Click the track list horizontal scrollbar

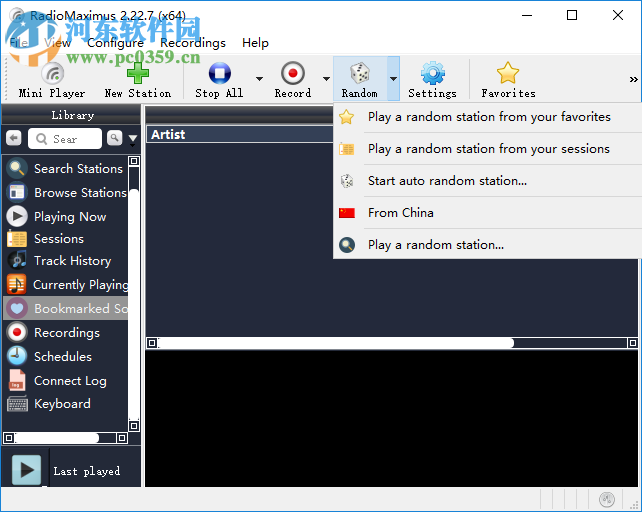tap(336, 343)
